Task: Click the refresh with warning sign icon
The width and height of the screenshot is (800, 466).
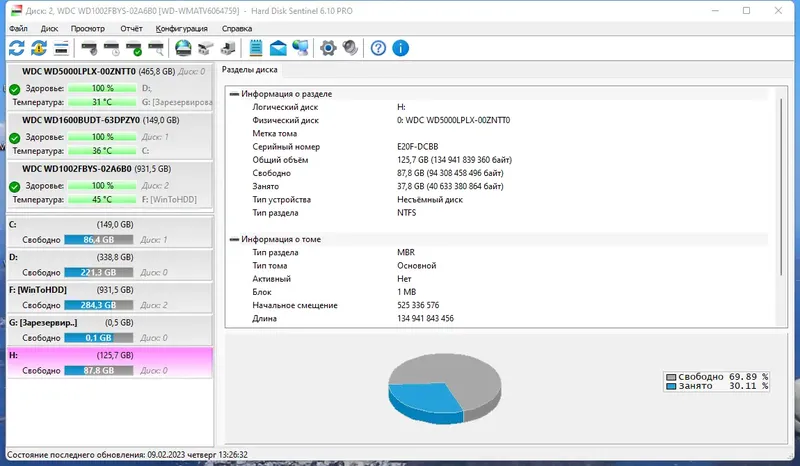Action: pyautogui.click(x=39, y=48)
